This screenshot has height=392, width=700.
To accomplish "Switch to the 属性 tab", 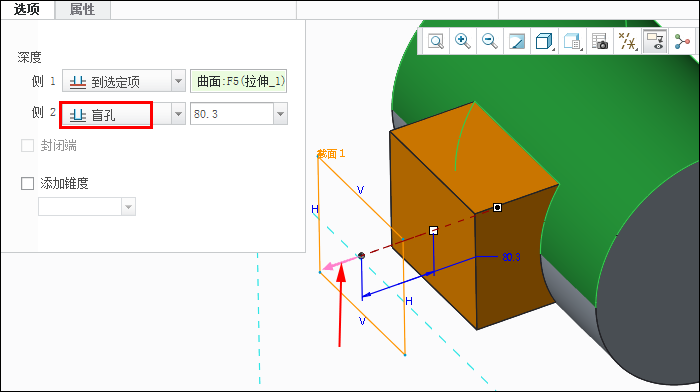I will pyautogui.click(x=82, y=9).
